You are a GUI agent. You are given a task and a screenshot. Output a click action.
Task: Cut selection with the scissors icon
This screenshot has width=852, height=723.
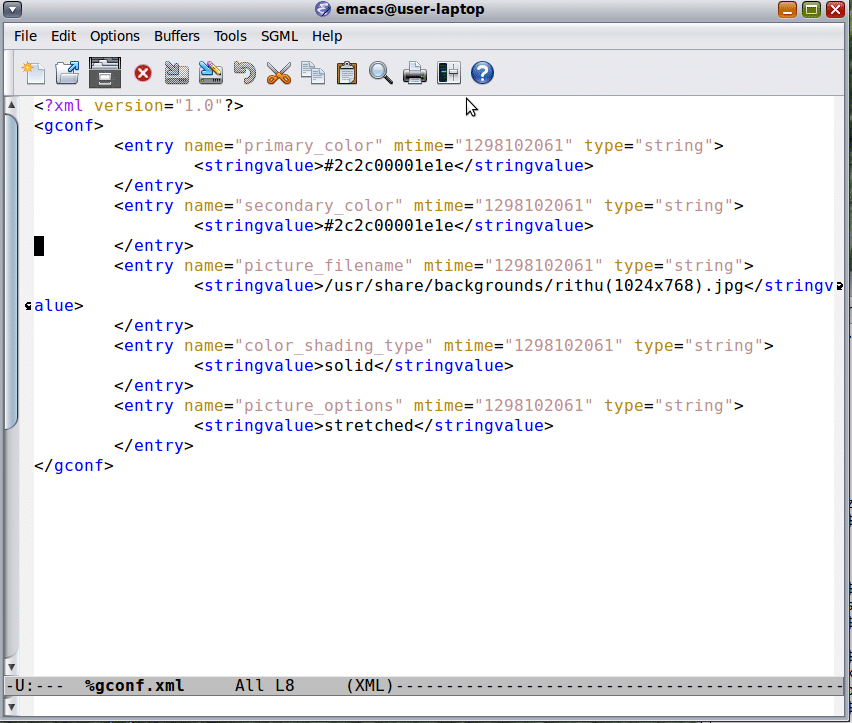(x=278, y=73)
